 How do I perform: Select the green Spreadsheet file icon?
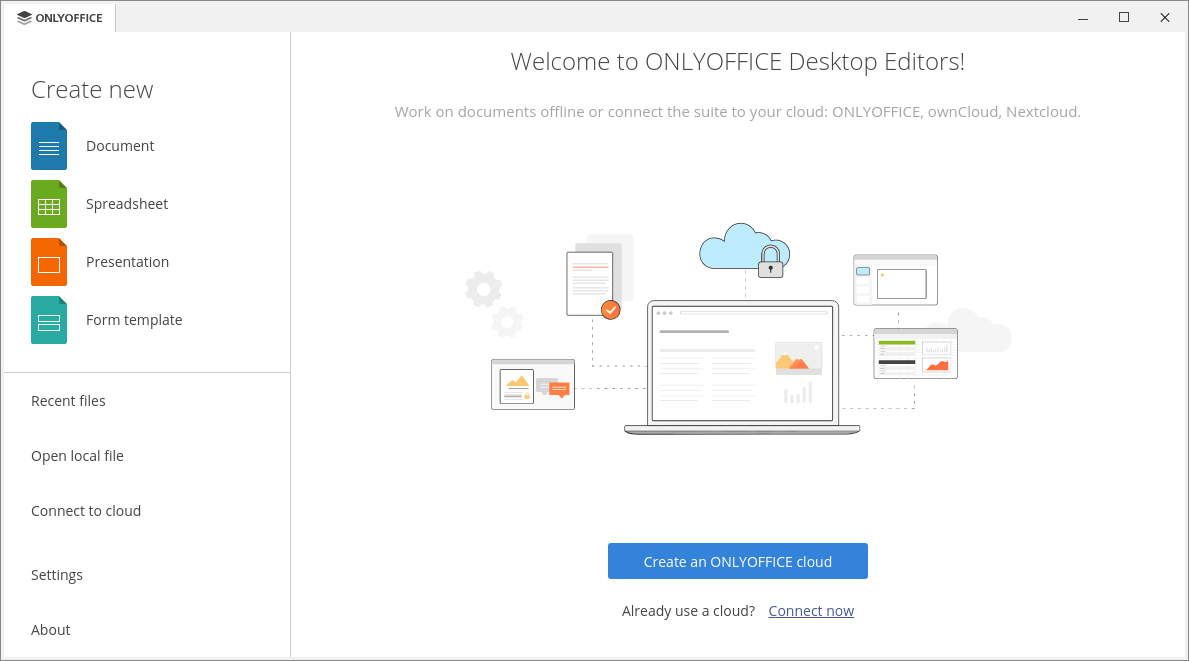pyautogui.click(x=48, y=203)
